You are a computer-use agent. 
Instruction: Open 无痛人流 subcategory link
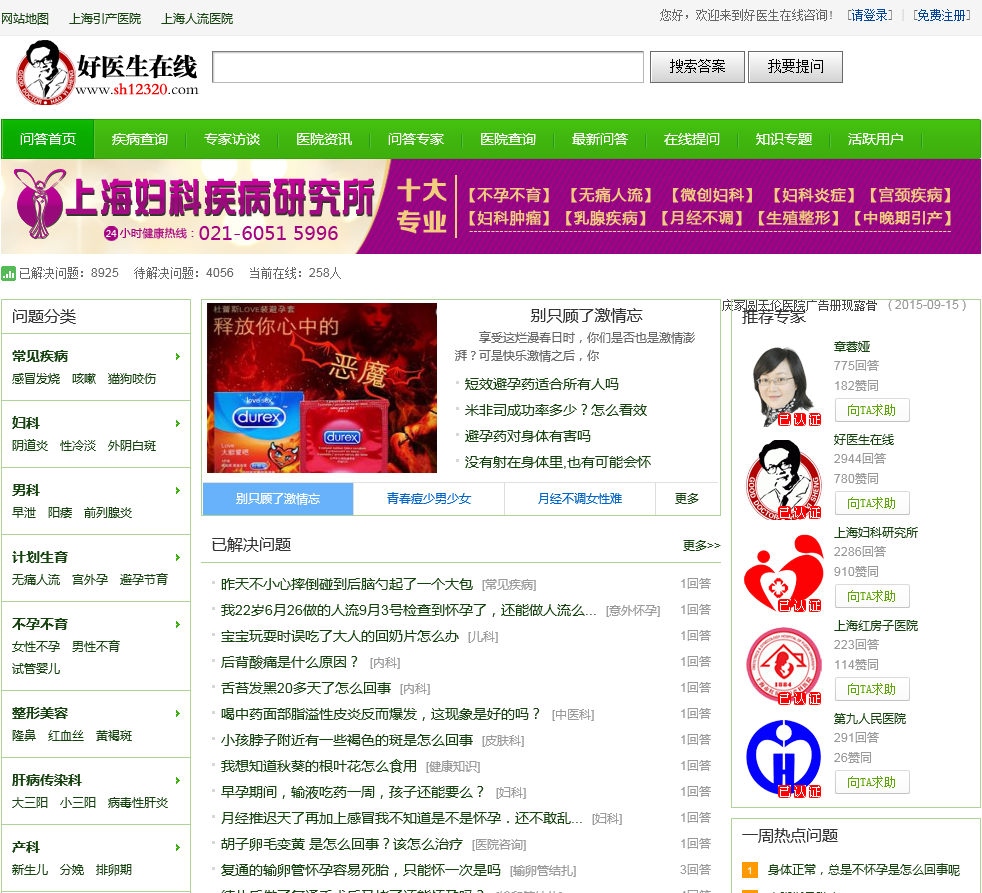(x=36, y=580)
